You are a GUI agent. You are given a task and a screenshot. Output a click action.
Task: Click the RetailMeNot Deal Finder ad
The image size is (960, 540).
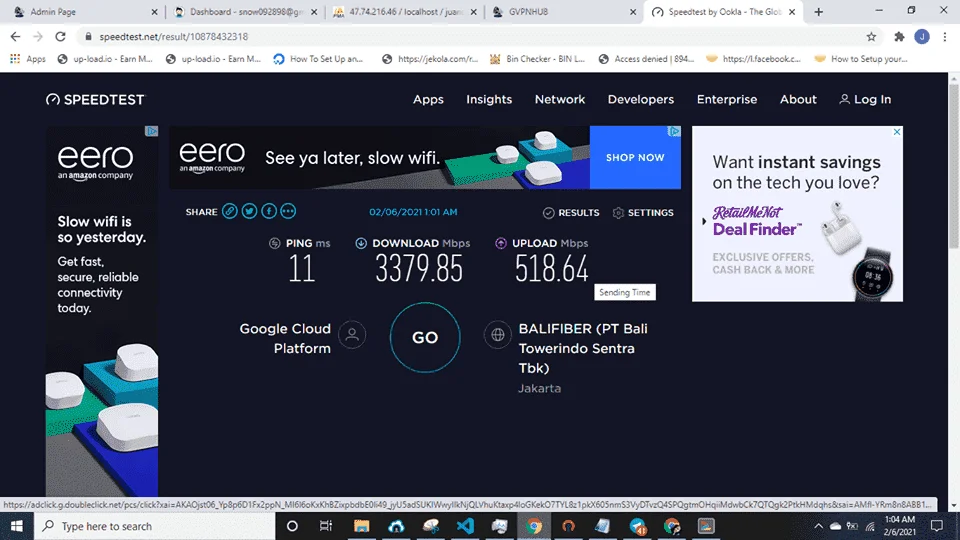coord(797,214)
